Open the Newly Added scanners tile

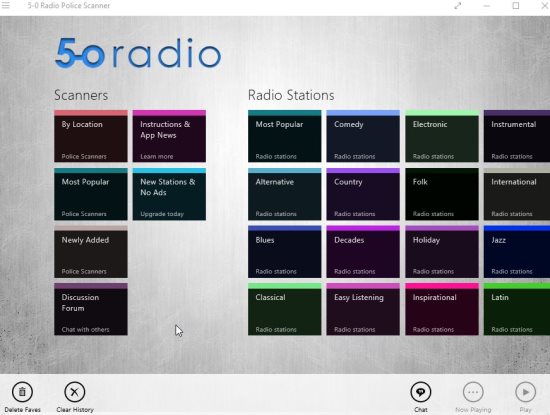(x=91, y=252)
